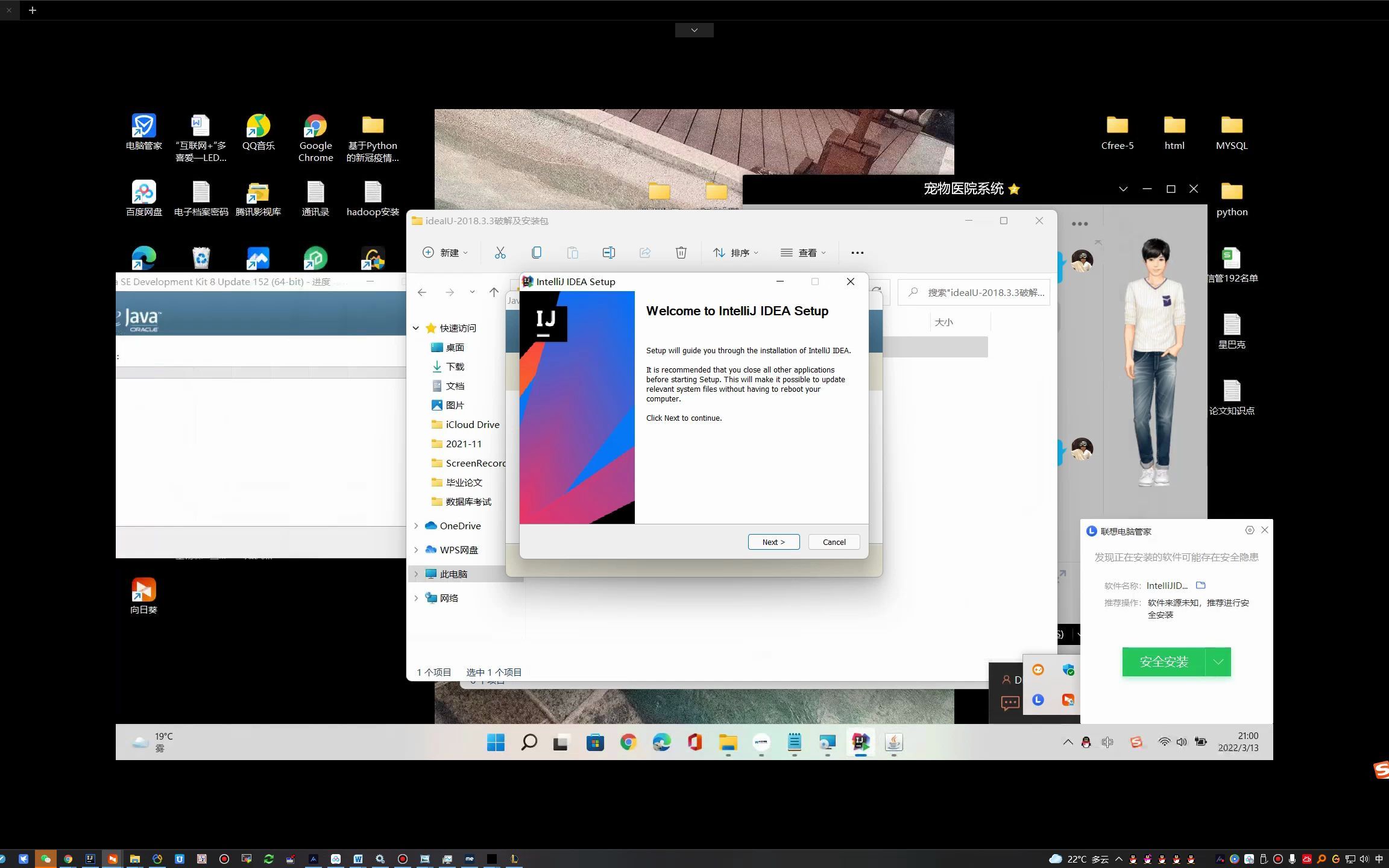Click the WeChat icon in bottom host taskbar
This screenshot has width=1389, height=868.
coord(45,859)
